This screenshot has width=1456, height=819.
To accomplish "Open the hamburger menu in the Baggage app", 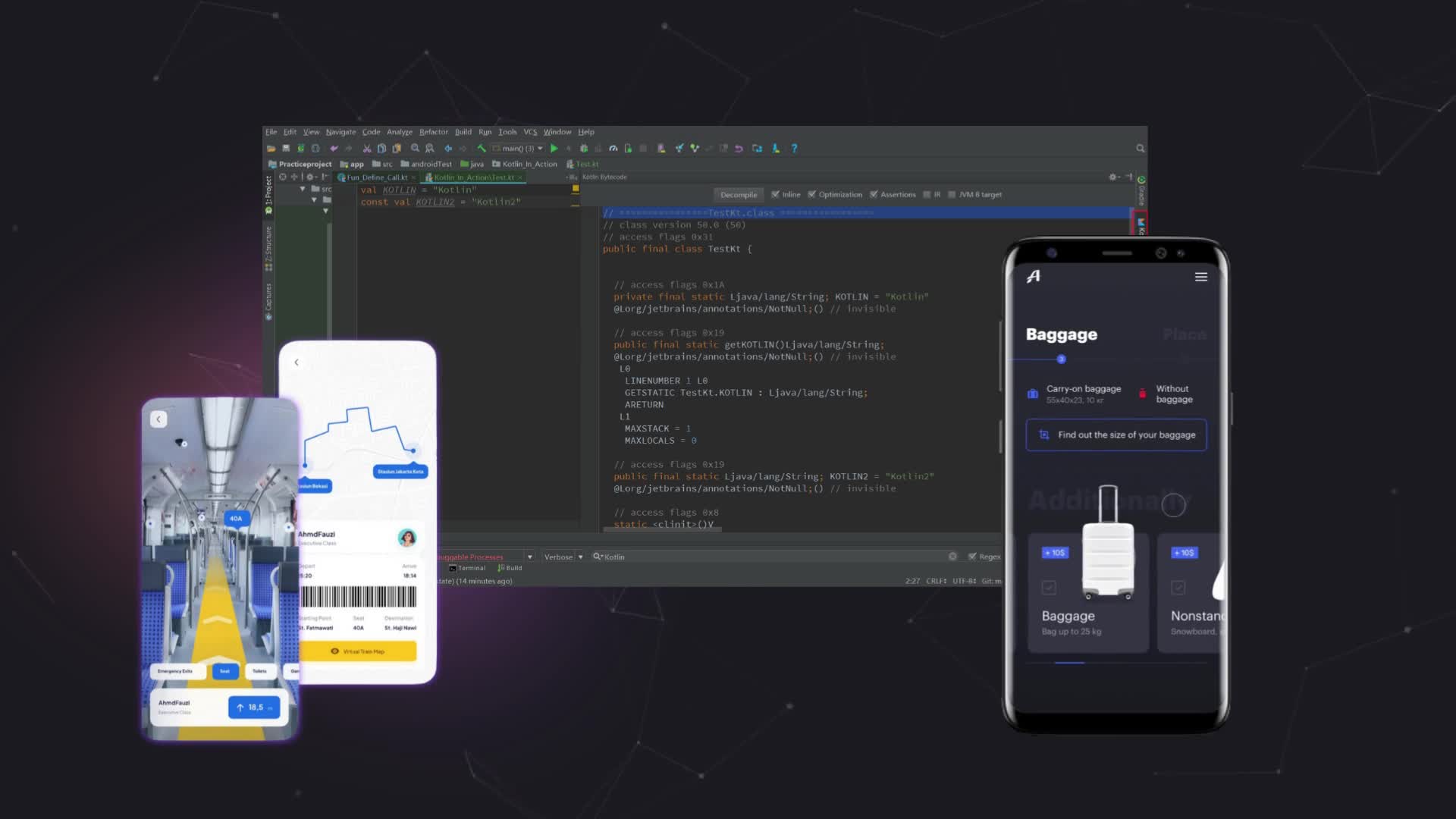I will tap(1201, 277).
